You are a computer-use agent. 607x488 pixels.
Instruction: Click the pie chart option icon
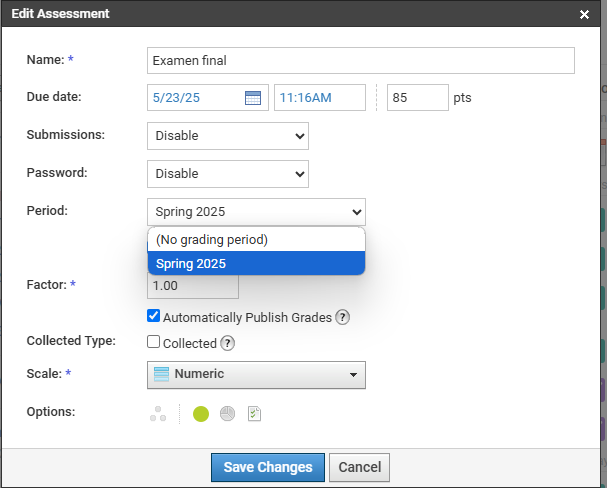[x=228, y=414]
